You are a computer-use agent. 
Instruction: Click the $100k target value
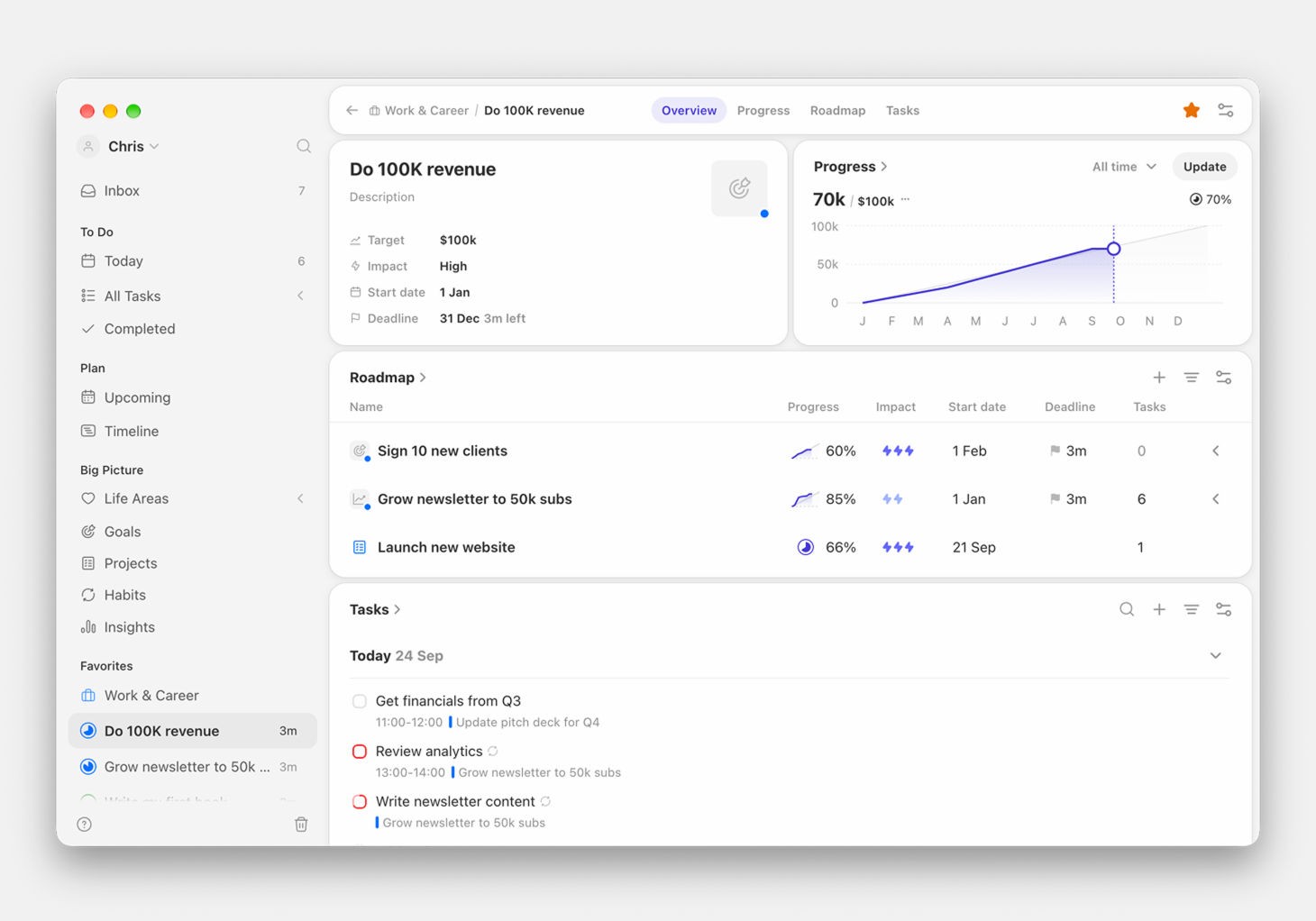pos(458,240)
